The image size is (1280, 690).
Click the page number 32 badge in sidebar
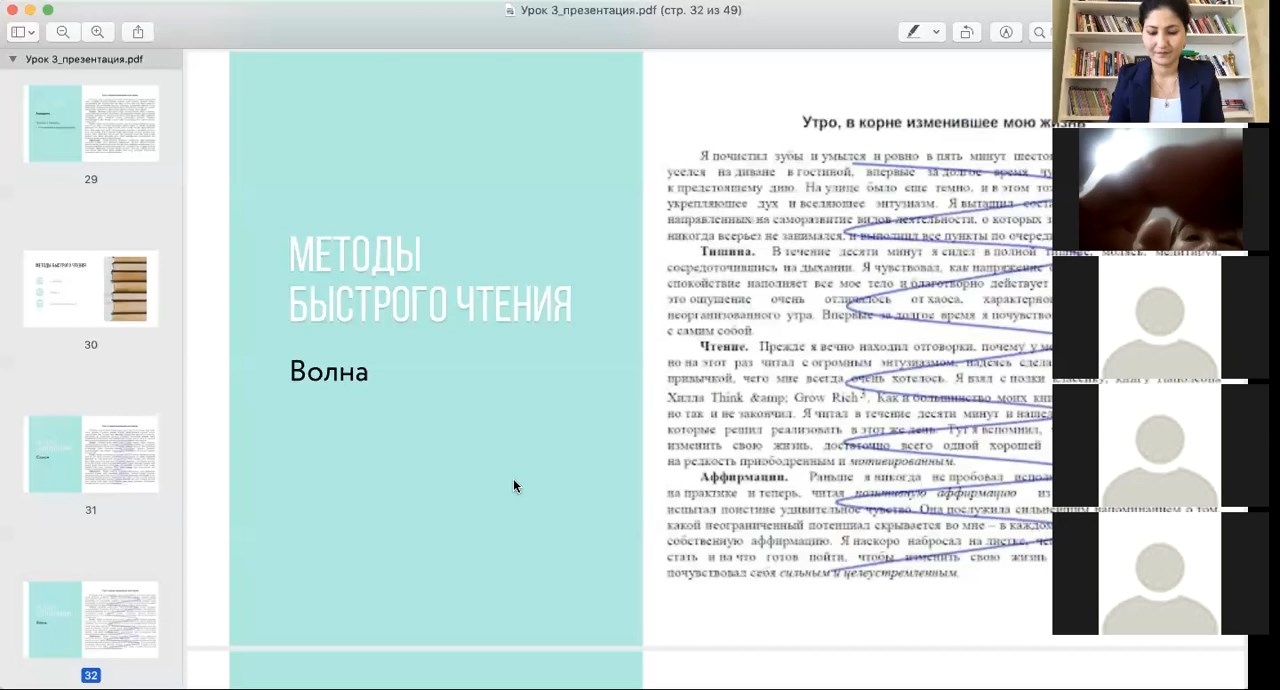tap(91, 675)
